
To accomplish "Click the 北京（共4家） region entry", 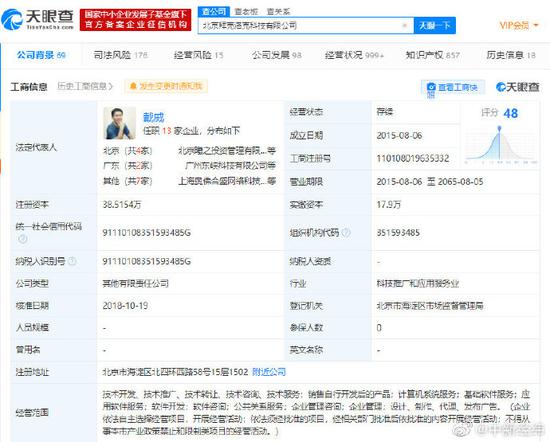I will tap(128, 151).
